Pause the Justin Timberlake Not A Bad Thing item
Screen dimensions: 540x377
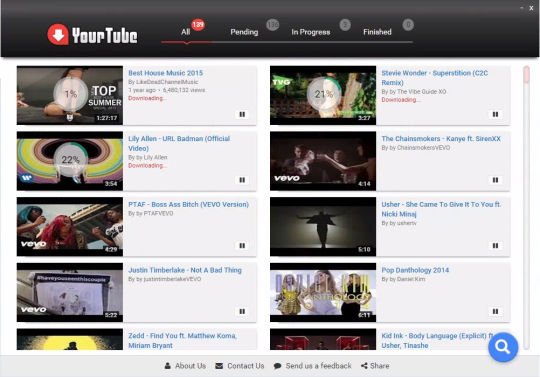point(242,312)
